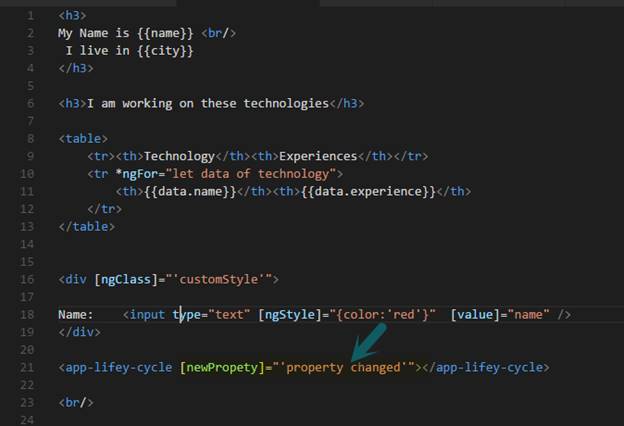Click line number 5 in the gutter
The image size is (624, 426).
[x=30, y=86]
